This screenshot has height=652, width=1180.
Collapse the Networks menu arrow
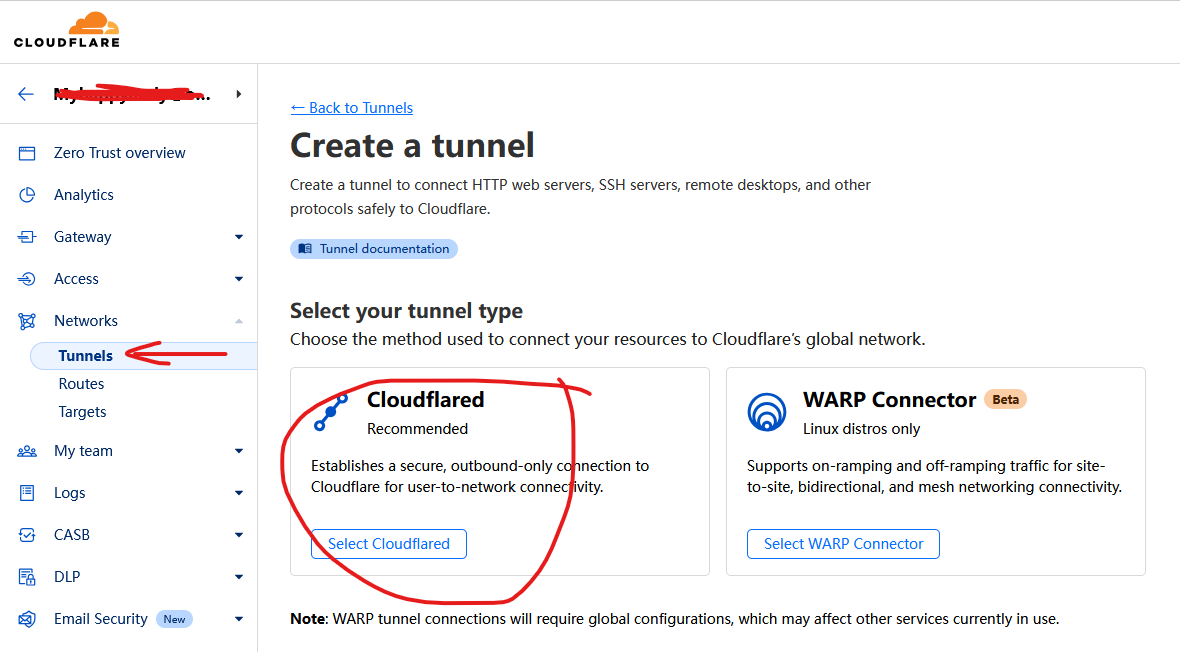click(x=239, y=321)
